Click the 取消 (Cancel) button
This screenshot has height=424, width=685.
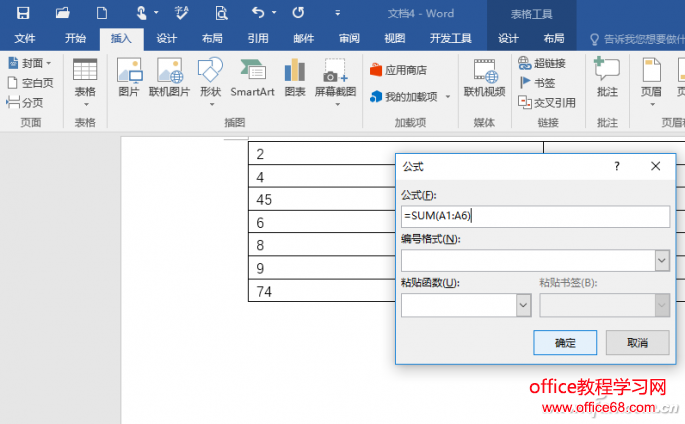637,343
